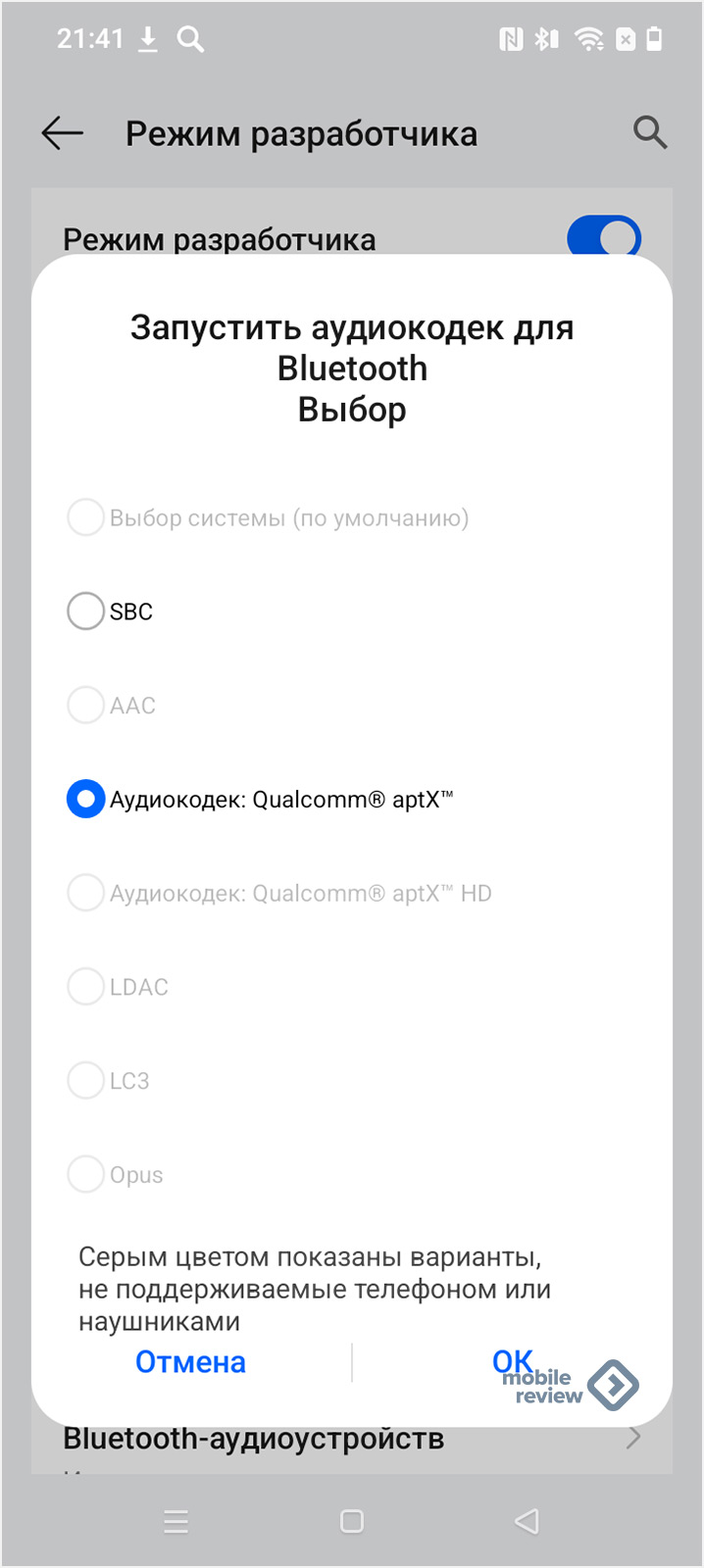The image size is (704, 1568).
Task: Tap the battery status icon
Action: [x=655, y=39]
